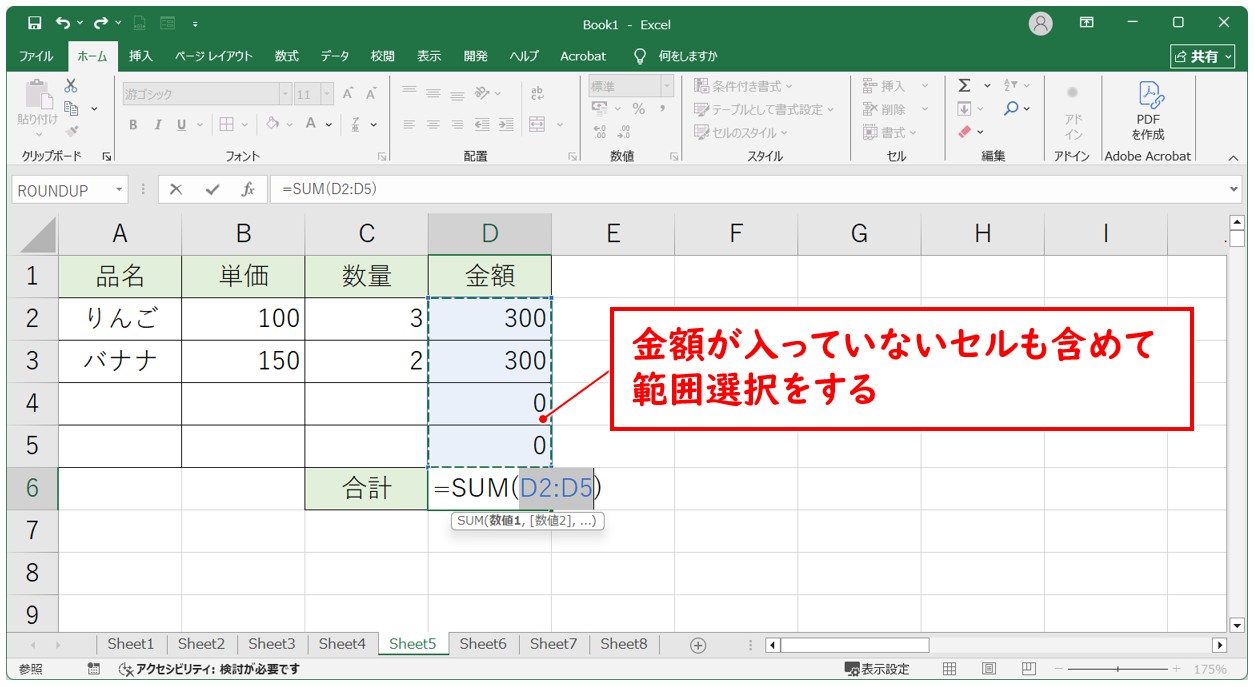
Task: Switch to Normal view icon
Action: (x=950, y=669)
